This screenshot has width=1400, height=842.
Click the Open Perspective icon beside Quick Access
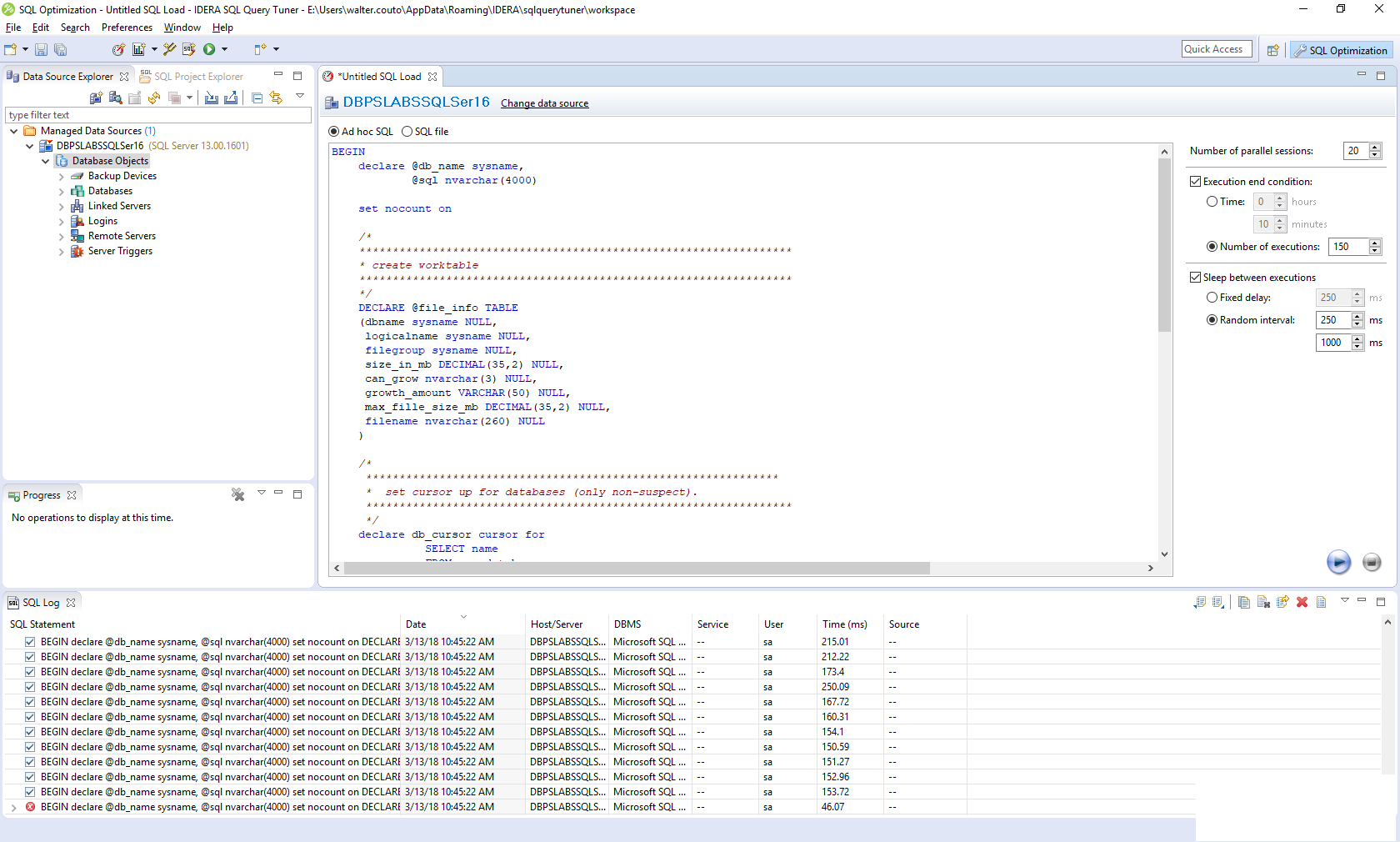[x=1272, y=50]
